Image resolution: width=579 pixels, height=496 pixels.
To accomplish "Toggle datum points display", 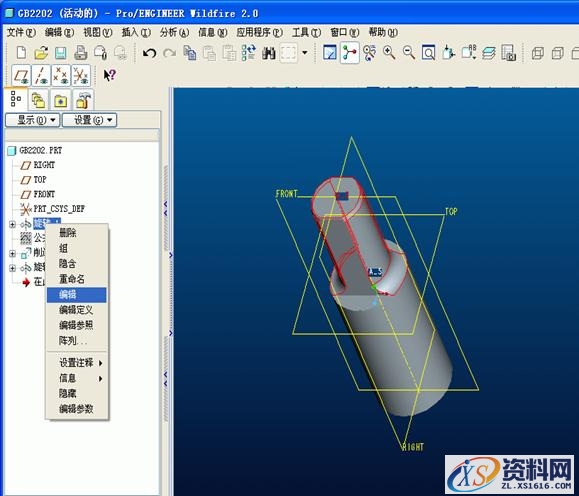I will click(x=61, y=76).
